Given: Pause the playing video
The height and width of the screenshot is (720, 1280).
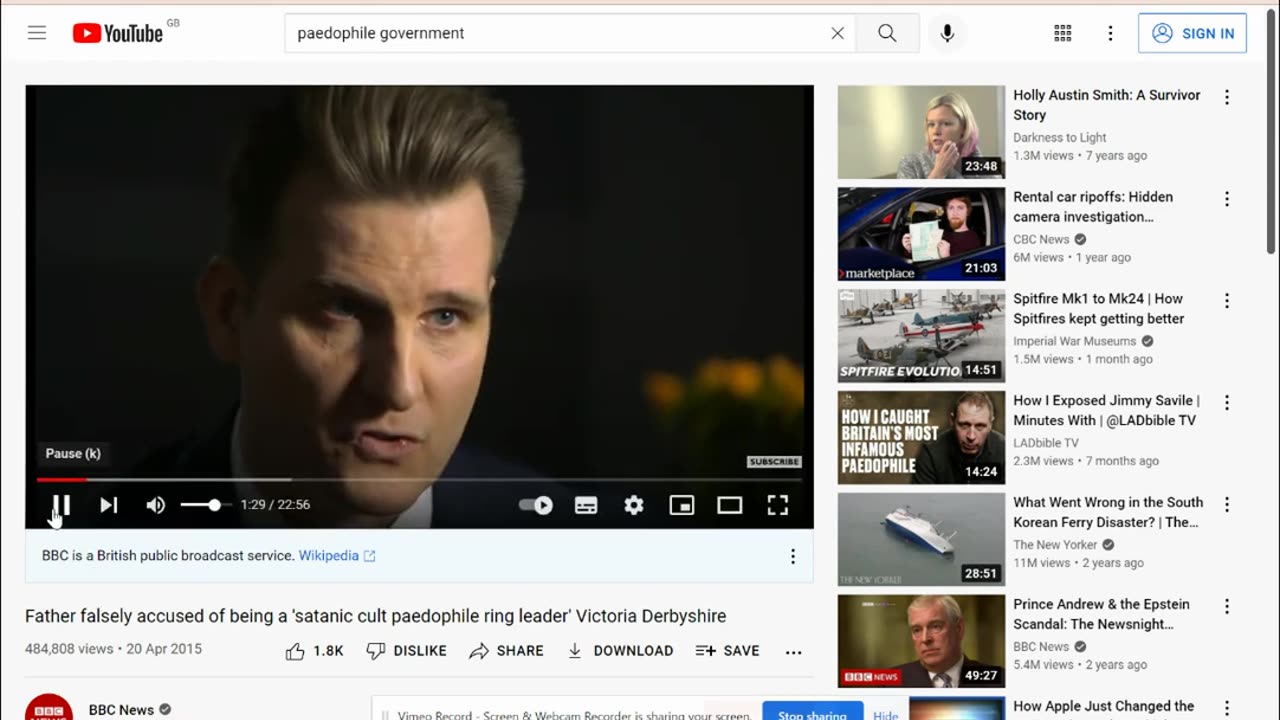Looking at the screenshot, I should pyautogui.click(x=61, y=505).
